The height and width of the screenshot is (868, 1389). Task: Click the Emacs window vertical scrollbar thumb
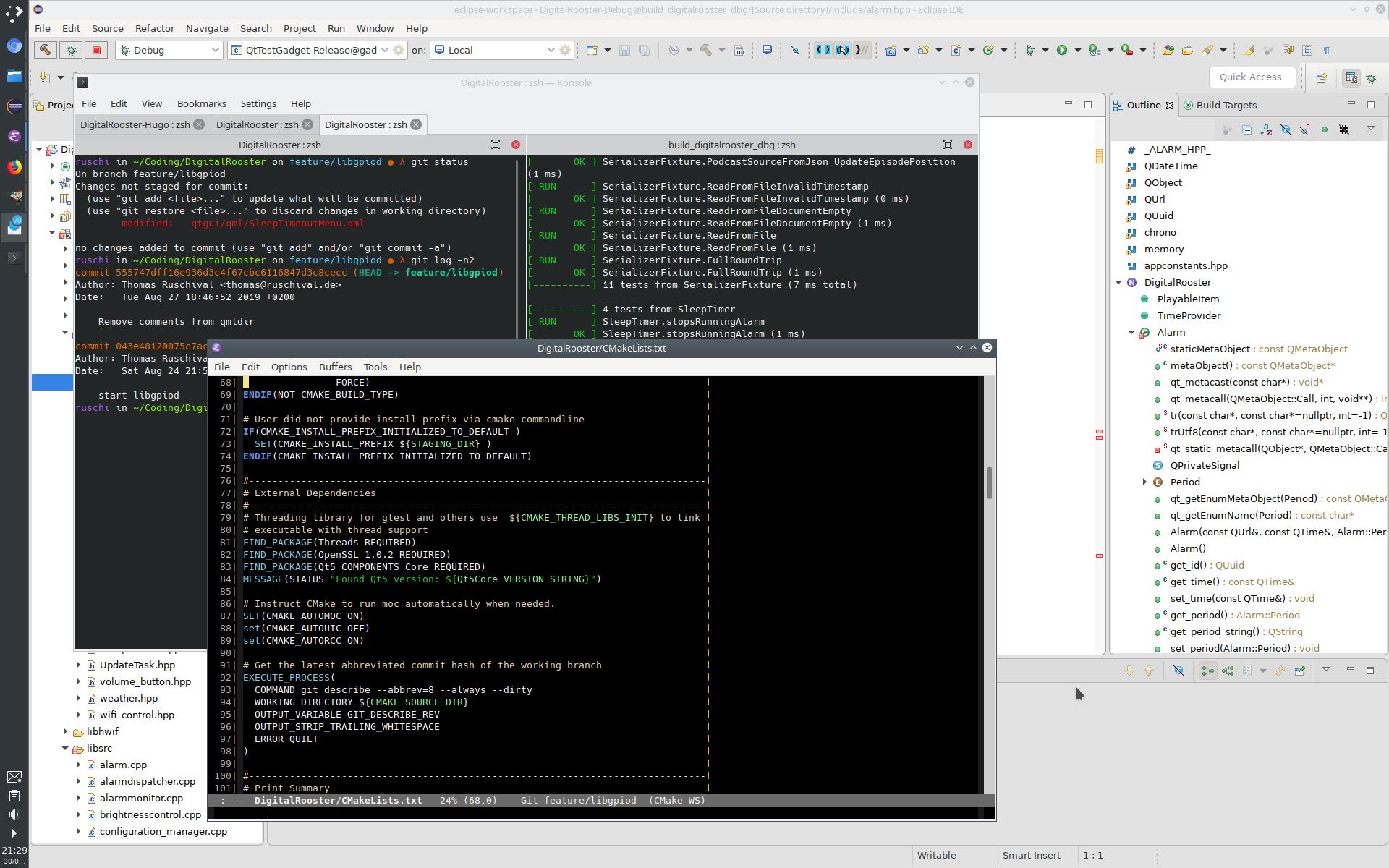click(x=989, y=482)
